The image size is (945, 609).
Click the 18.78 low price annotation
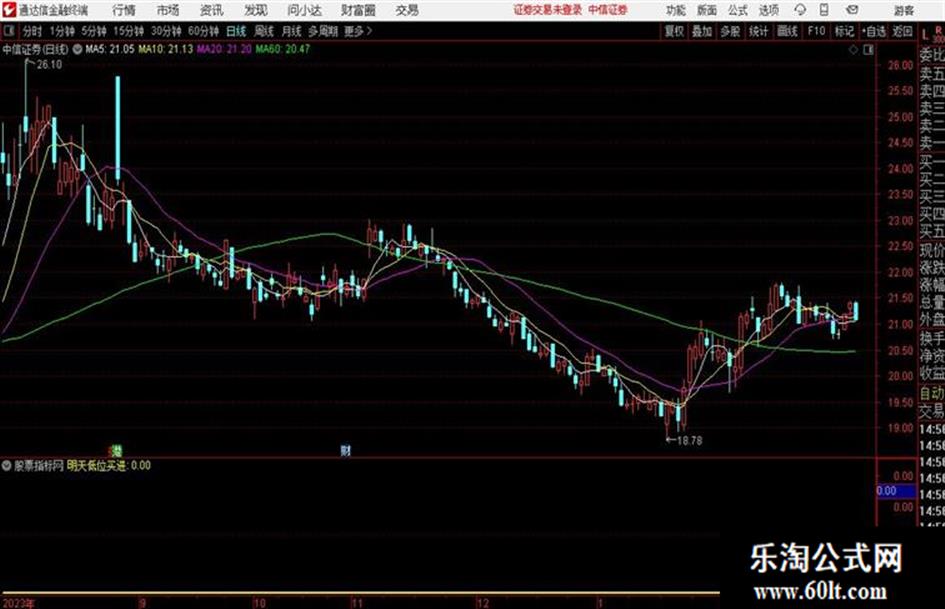click(689, 441)
